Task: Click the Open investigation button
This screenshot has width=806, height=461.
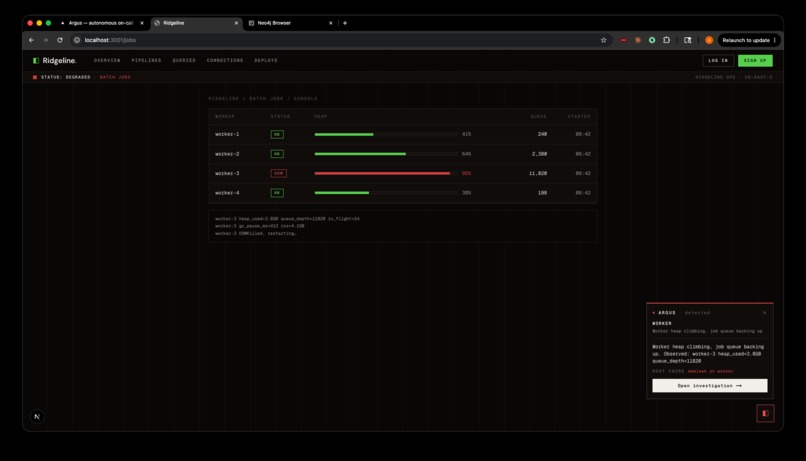Action: click(710, 385)
